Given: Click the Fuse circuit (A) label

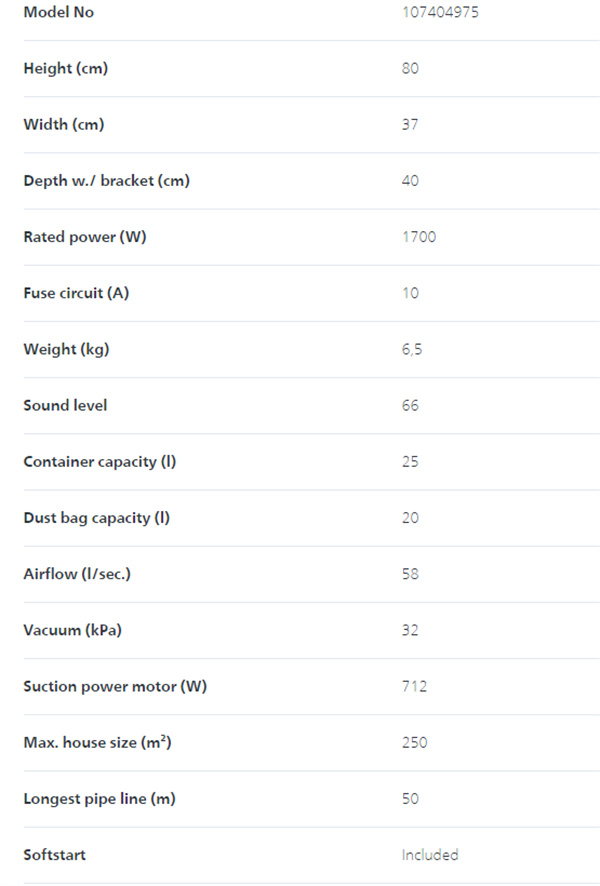Looking at the screenshot, I should pyautogui.click(x=76, y=293).
